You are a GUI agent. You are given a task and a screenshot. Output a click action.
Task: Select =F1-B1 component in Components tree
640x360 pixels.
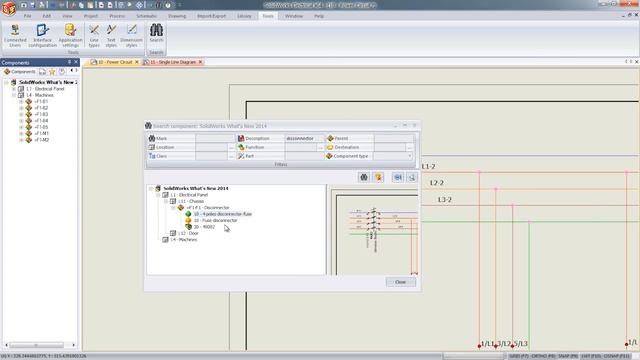pos(41,101)
